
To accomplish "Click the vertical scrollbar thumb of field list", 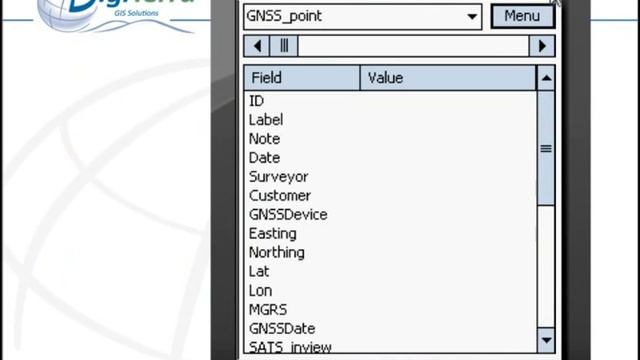I will [x=546, y=148].
